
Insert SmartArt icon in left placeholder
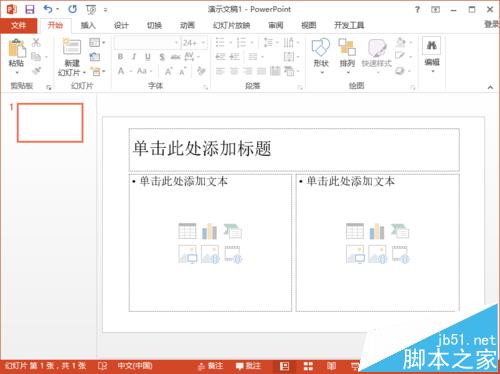tap(233, 231)
